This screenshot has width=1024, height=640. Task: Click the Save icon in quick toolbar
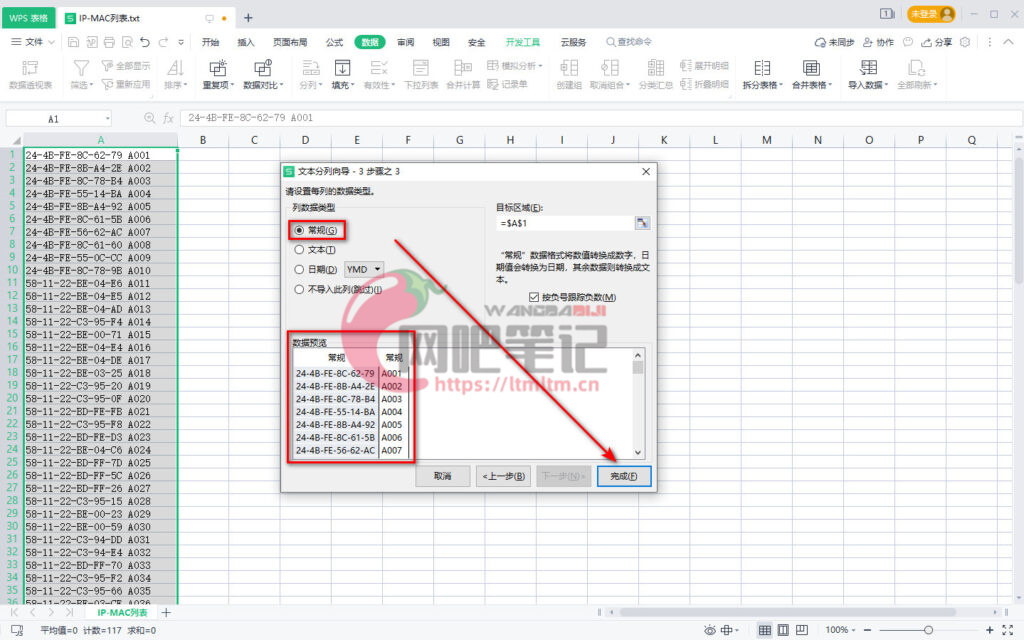(x=73, y=42)
